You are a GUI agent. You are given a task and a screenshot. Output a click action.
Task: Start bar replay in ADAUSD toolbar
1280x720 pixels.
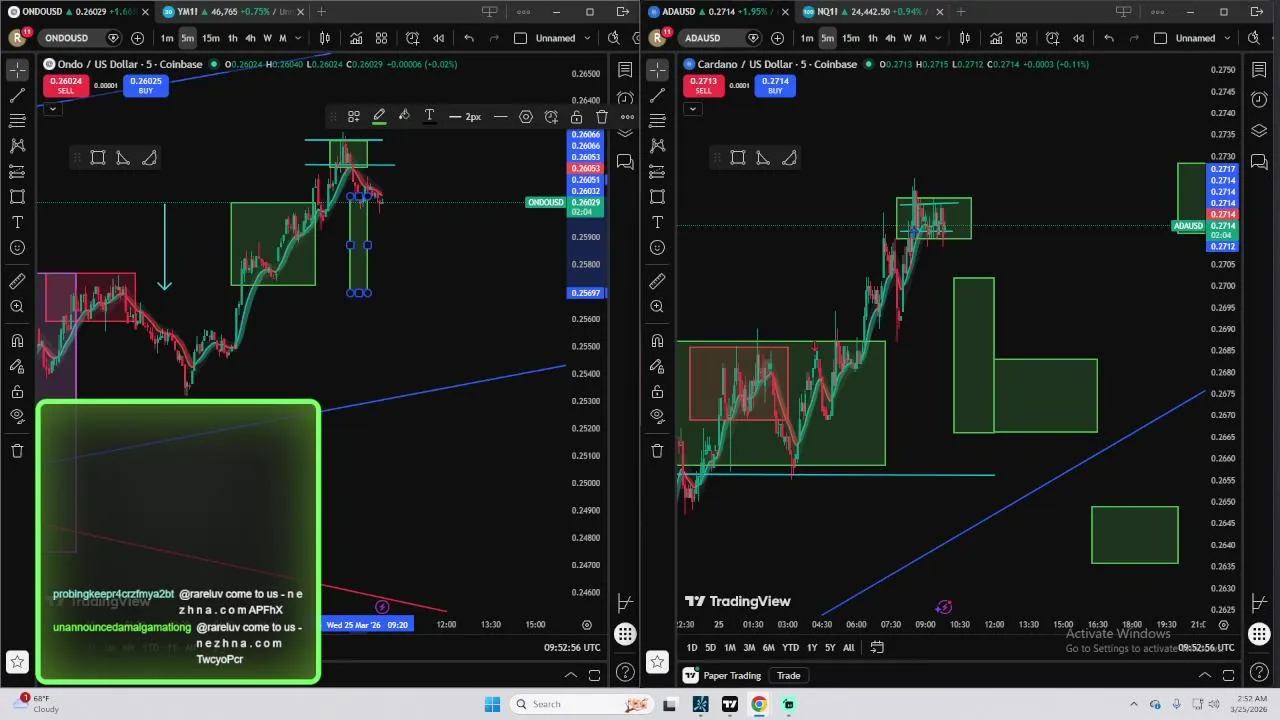(x=1078, y=38)
